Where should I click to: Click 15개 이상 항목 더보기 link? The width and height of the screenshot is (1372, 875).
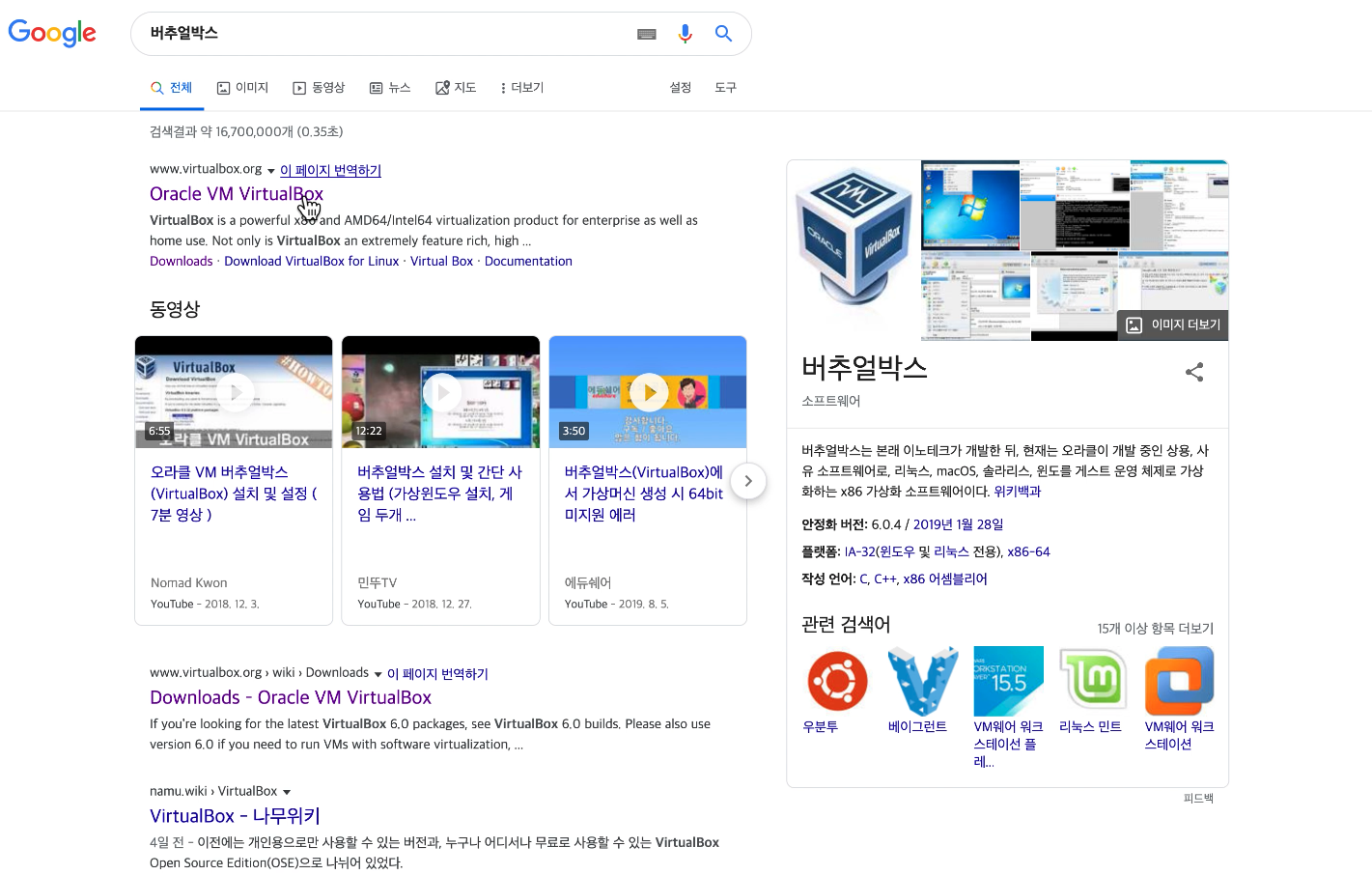[1155, 629]
